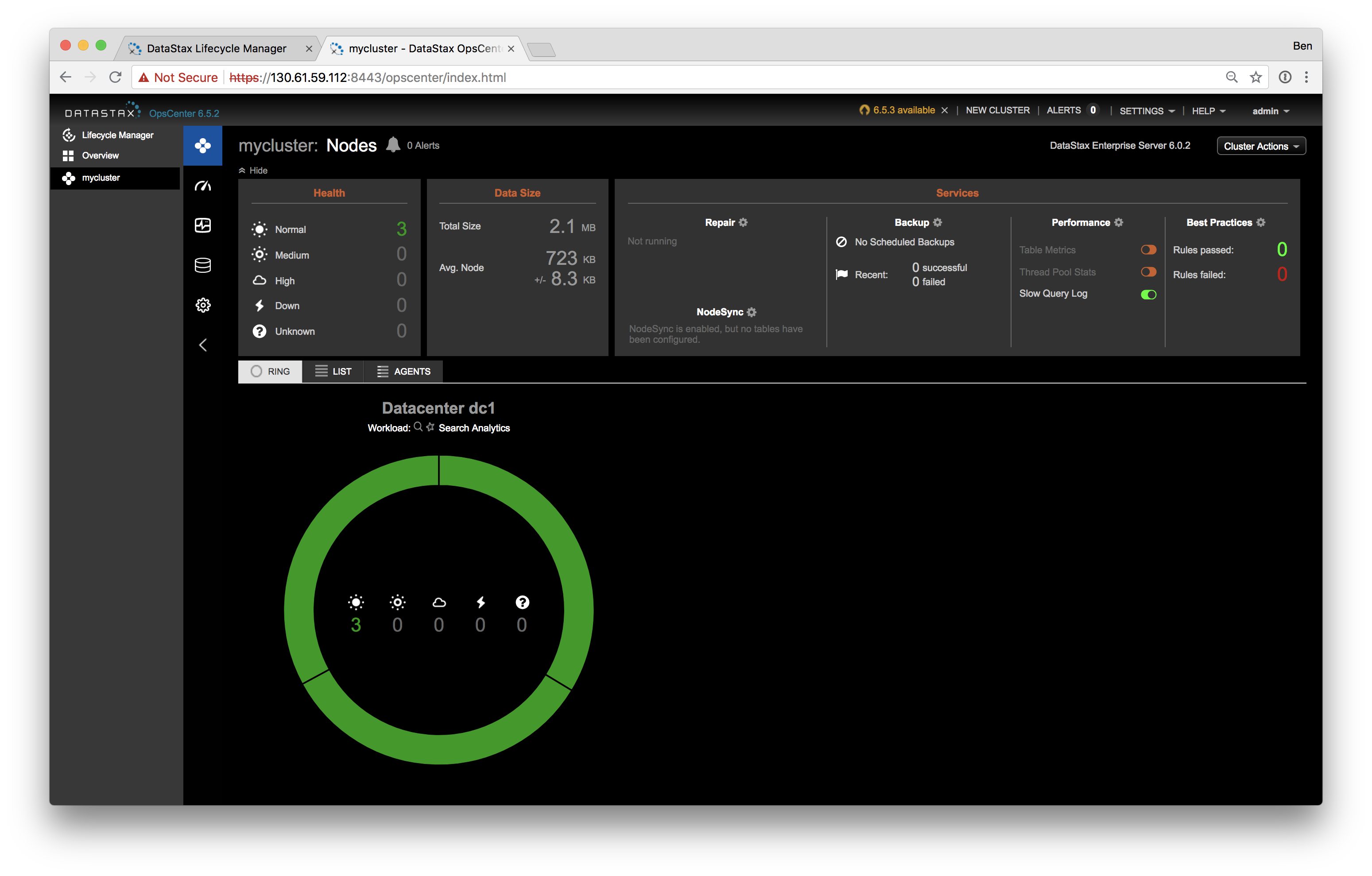Expand the Settings menu in top bar
This screenshot has height=876, width=1372.
coord(1147,111)
